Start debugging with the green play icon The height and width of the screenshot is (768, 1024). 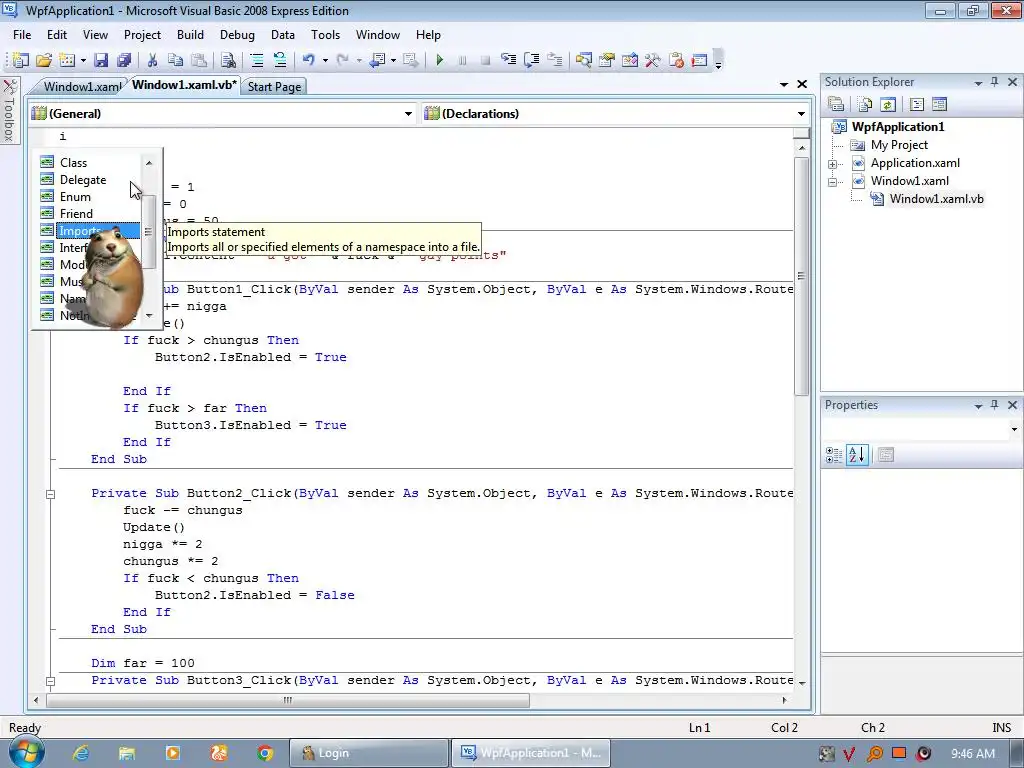click(x=440, y=61)
